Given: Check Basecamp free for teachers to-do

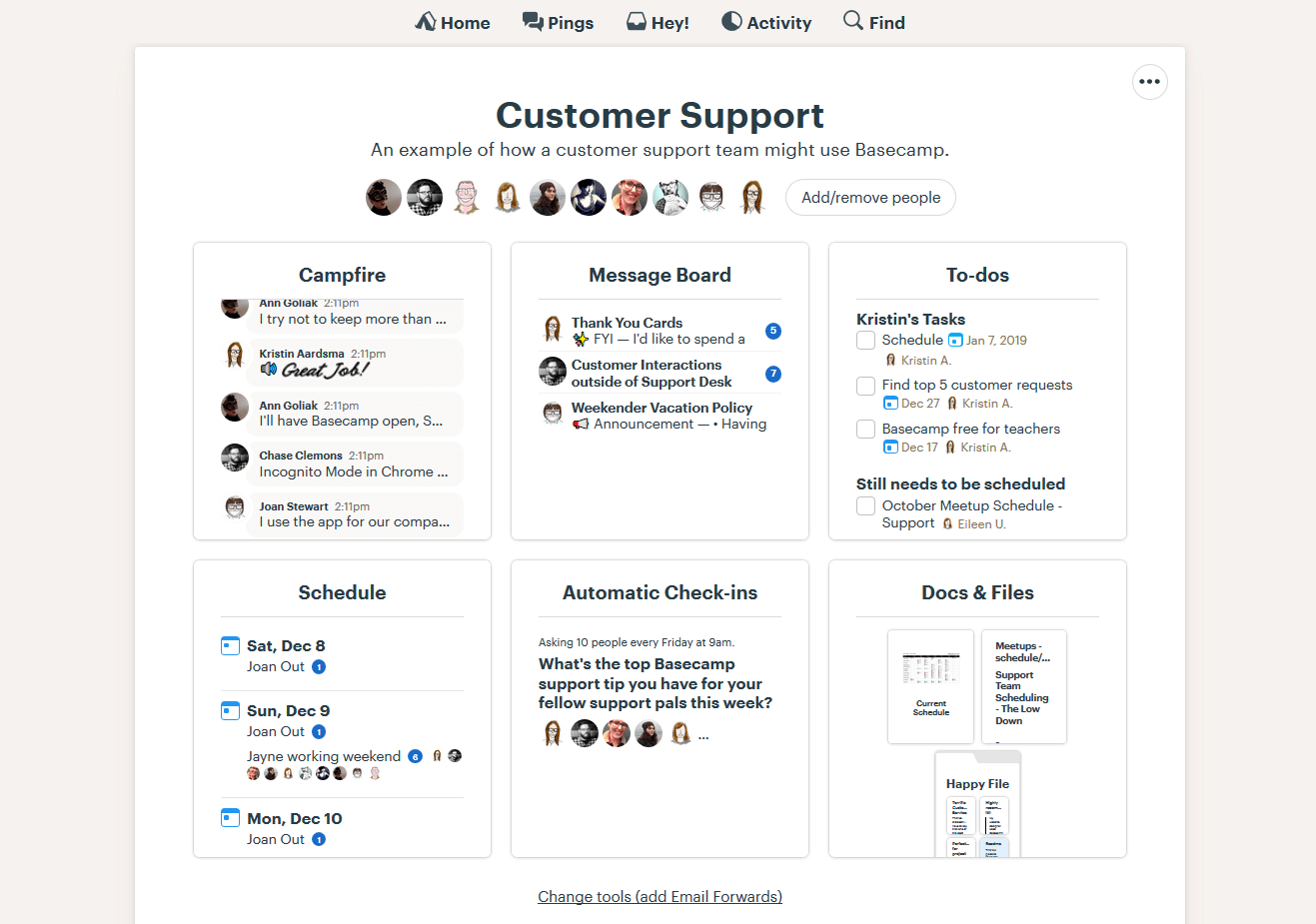Looking at the screenshot, I should [x=866, y=430].
